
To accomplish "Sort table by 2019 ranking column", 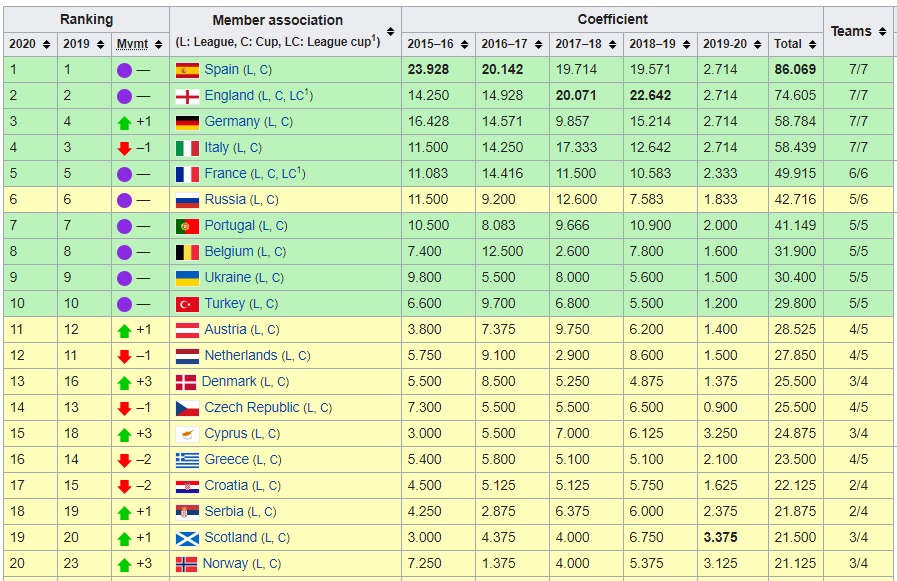I will click(x=100, y=45).
